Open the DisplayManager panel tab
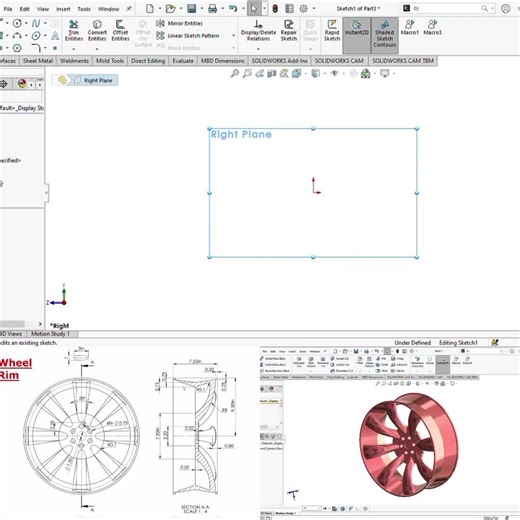 click(22, 84)
